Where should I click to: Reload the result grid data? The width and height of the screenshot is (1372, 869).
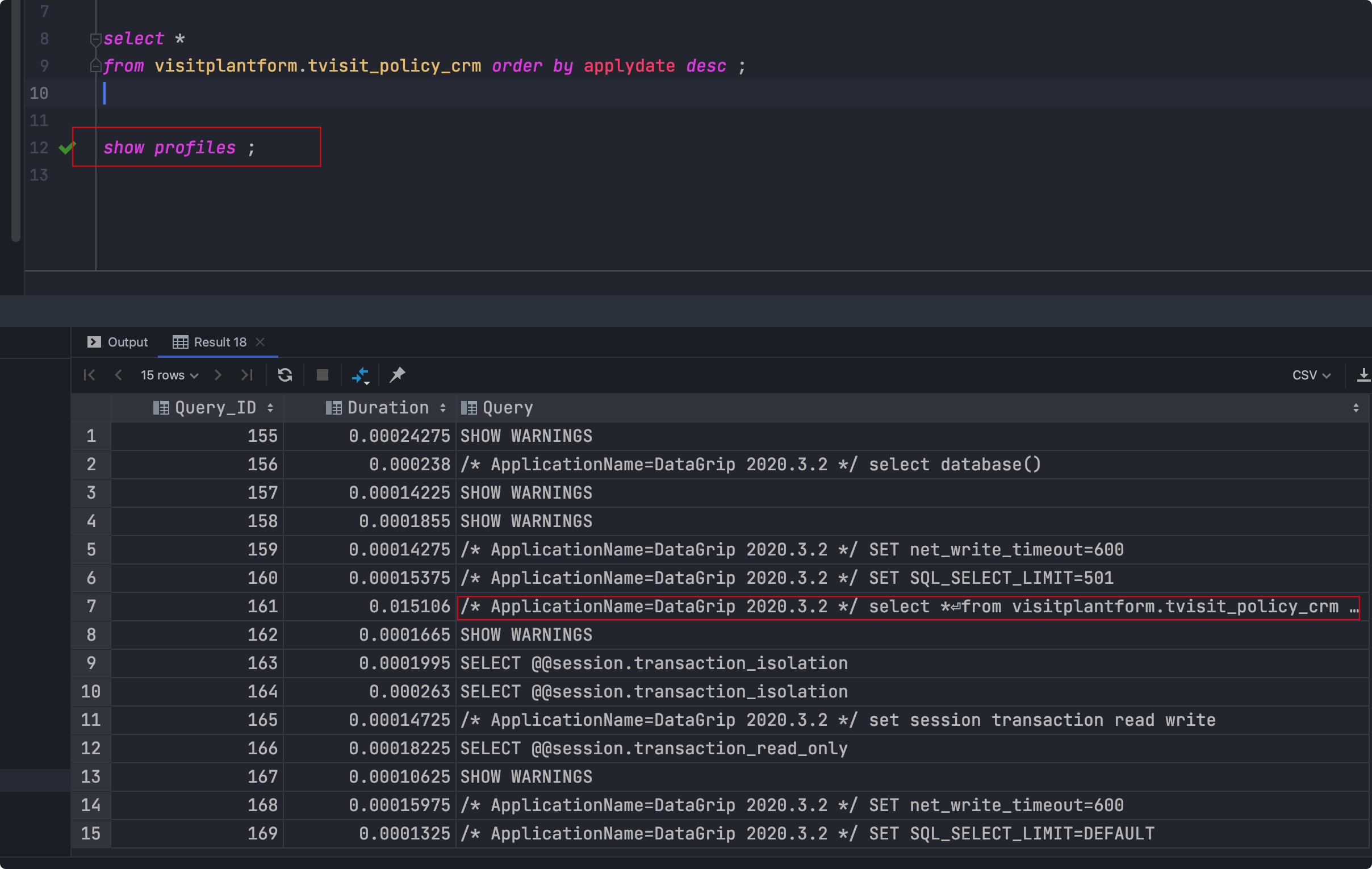coord(285,375)
